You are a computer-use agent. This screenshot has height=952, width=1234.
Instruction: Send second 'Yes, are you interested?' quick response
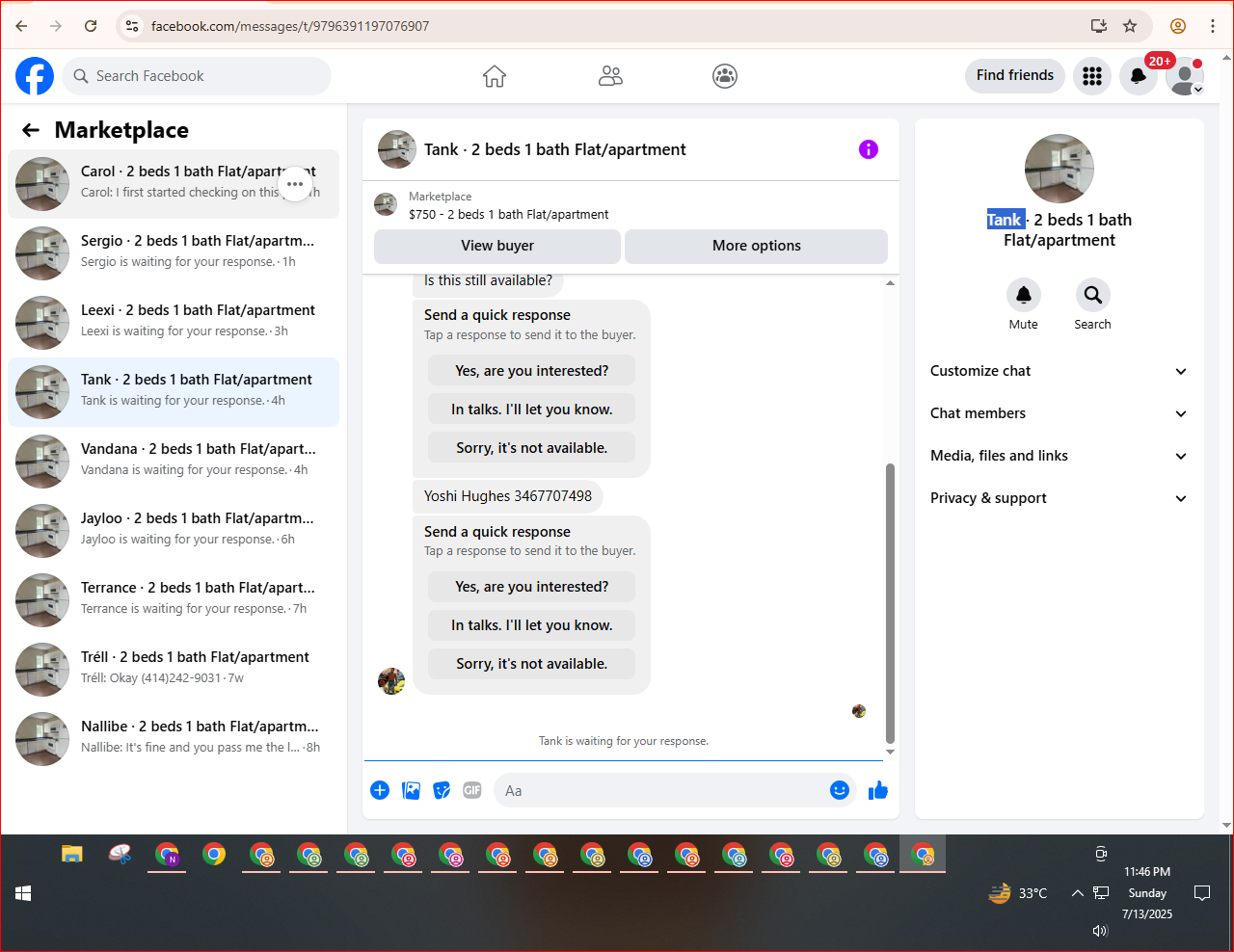[532, 587]
